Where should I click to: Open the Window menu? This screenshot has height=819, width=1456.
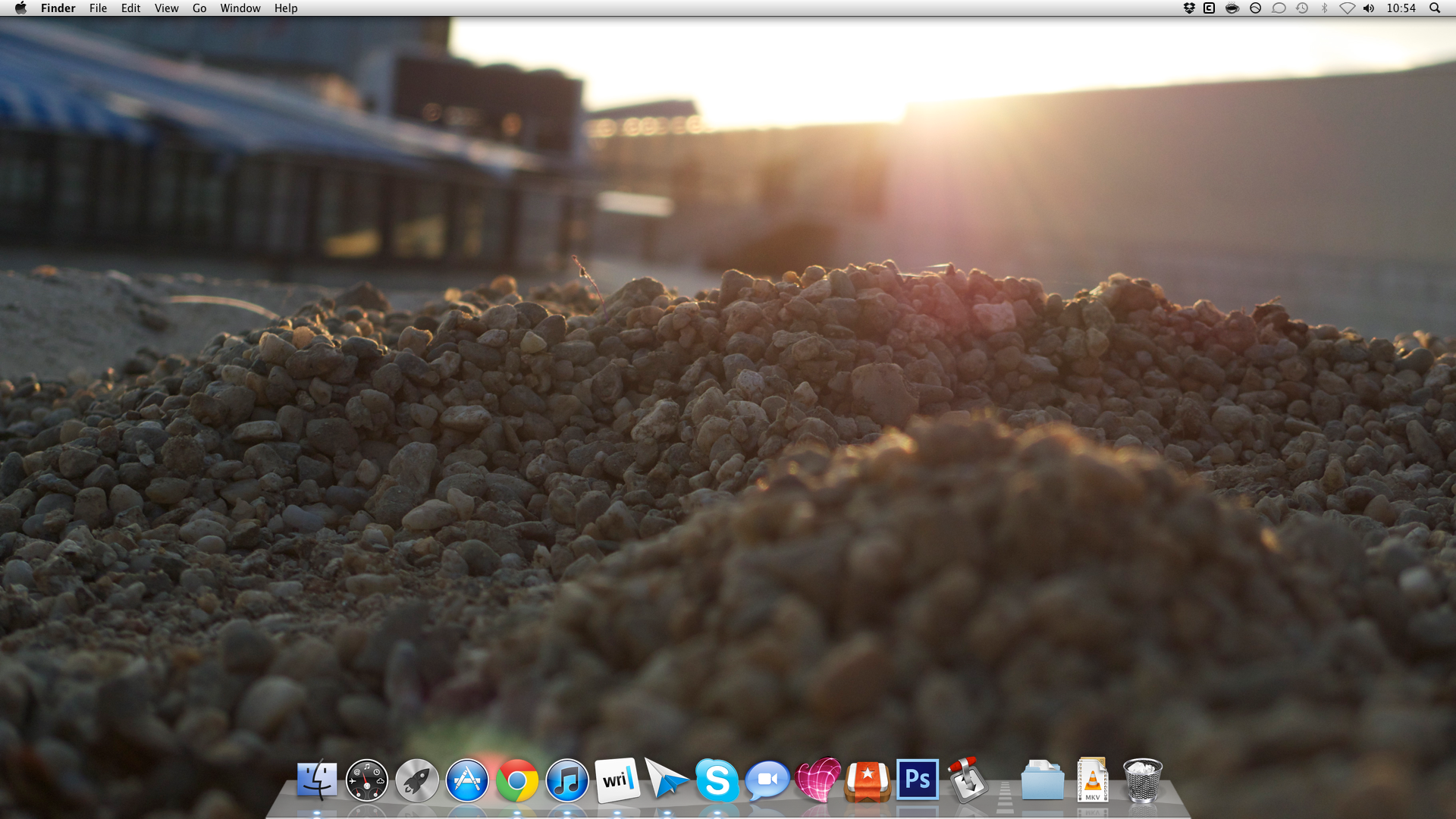tap(240, 8)
